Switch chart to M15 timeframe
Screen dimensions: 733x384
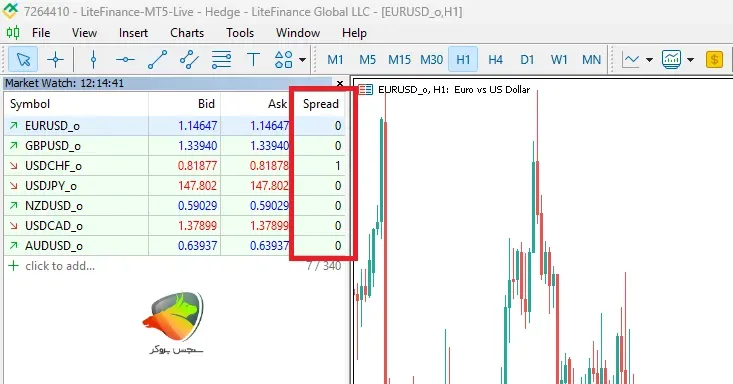click(x=399, y=59)
